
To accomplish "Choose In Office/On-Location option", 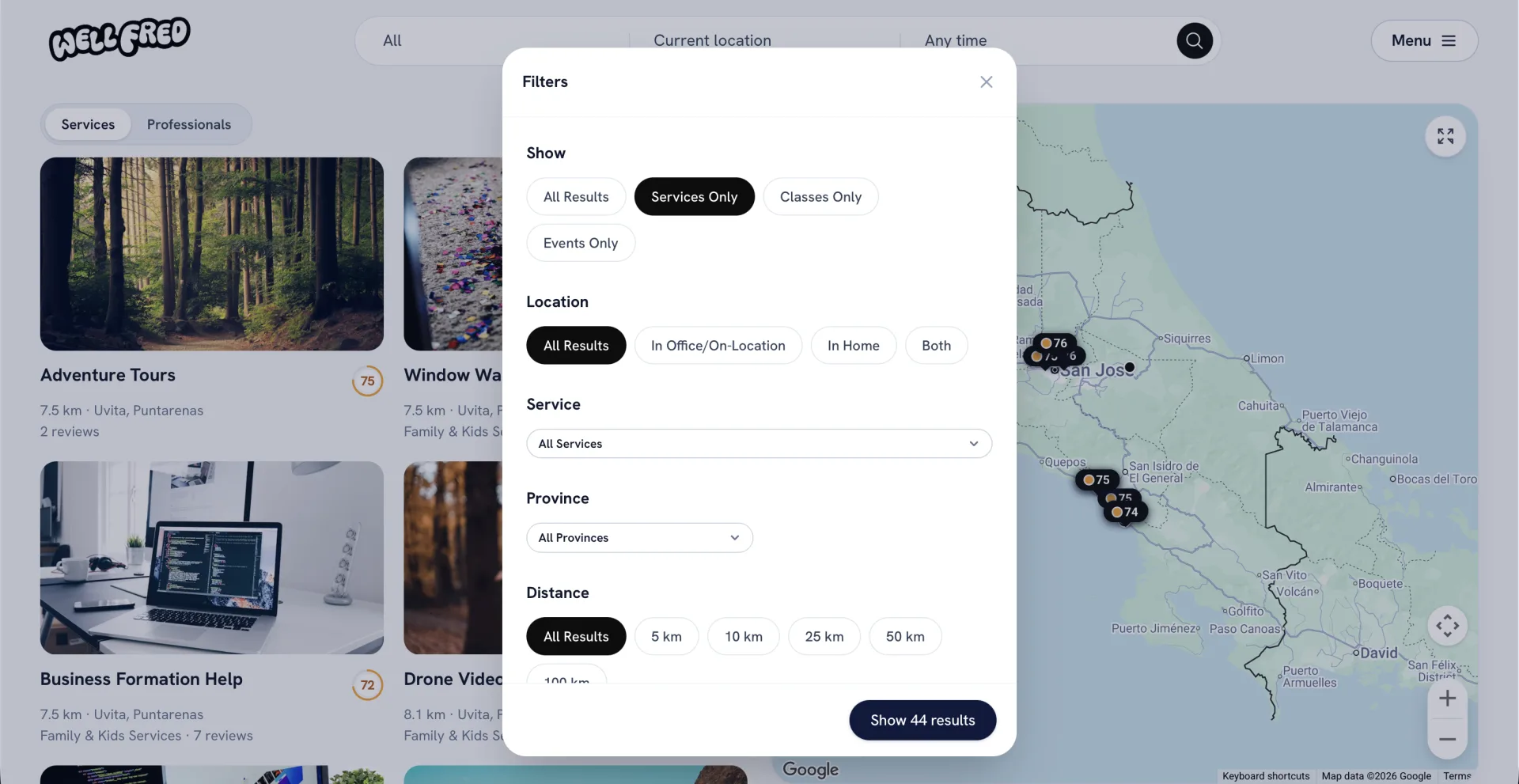I will click(x=718, y=346).
